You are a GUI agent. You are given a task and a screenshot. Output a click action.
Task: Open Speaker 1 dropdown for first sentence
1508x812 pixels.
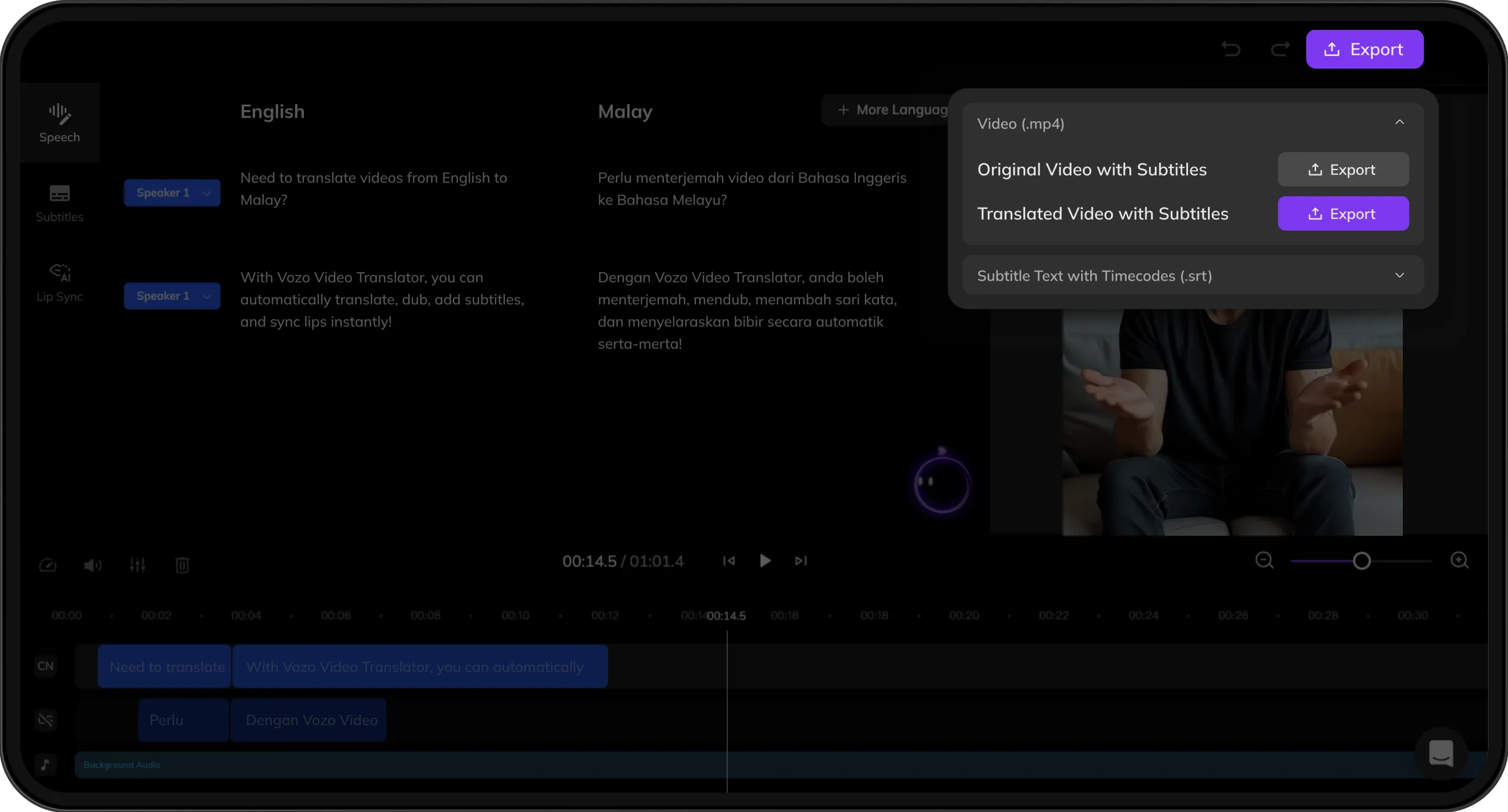(172, 193)
